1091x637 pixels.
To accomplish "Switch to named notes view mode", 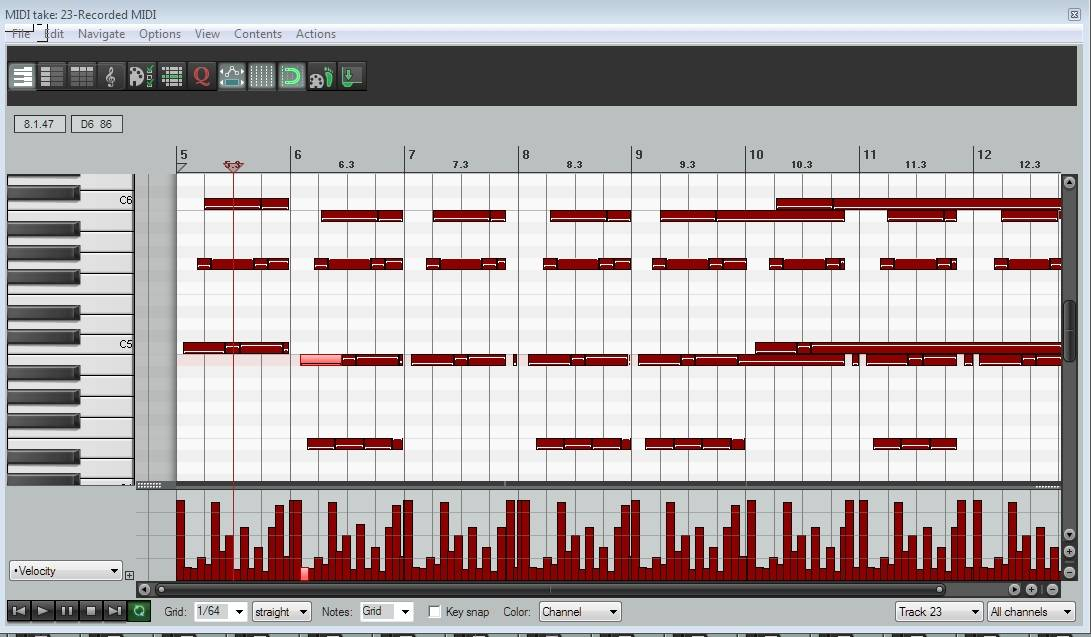I will (52, 76).
